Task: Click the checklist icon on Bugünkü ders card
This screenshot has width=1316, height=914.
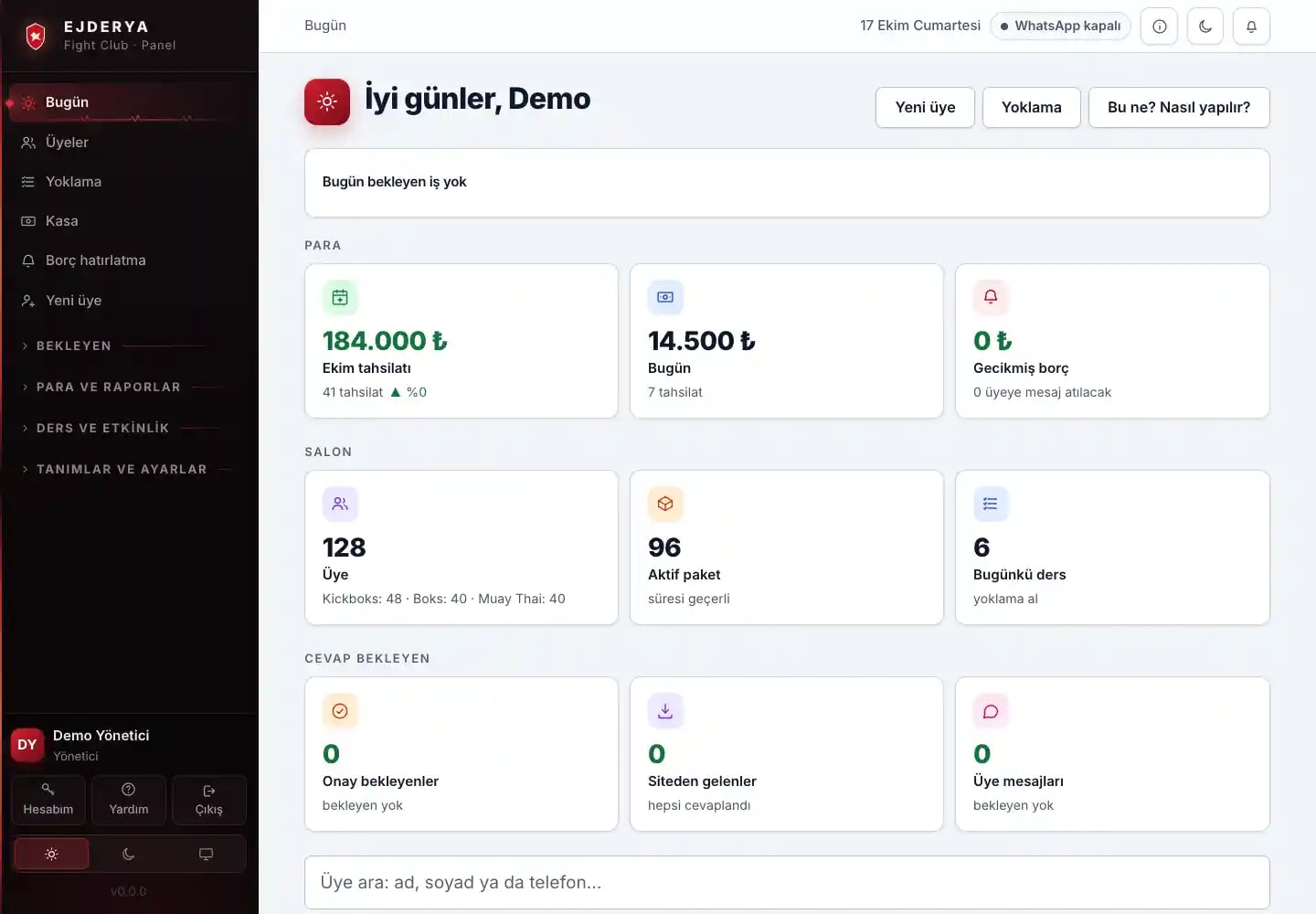Action: pyautogui.click(x=991, y=504)
